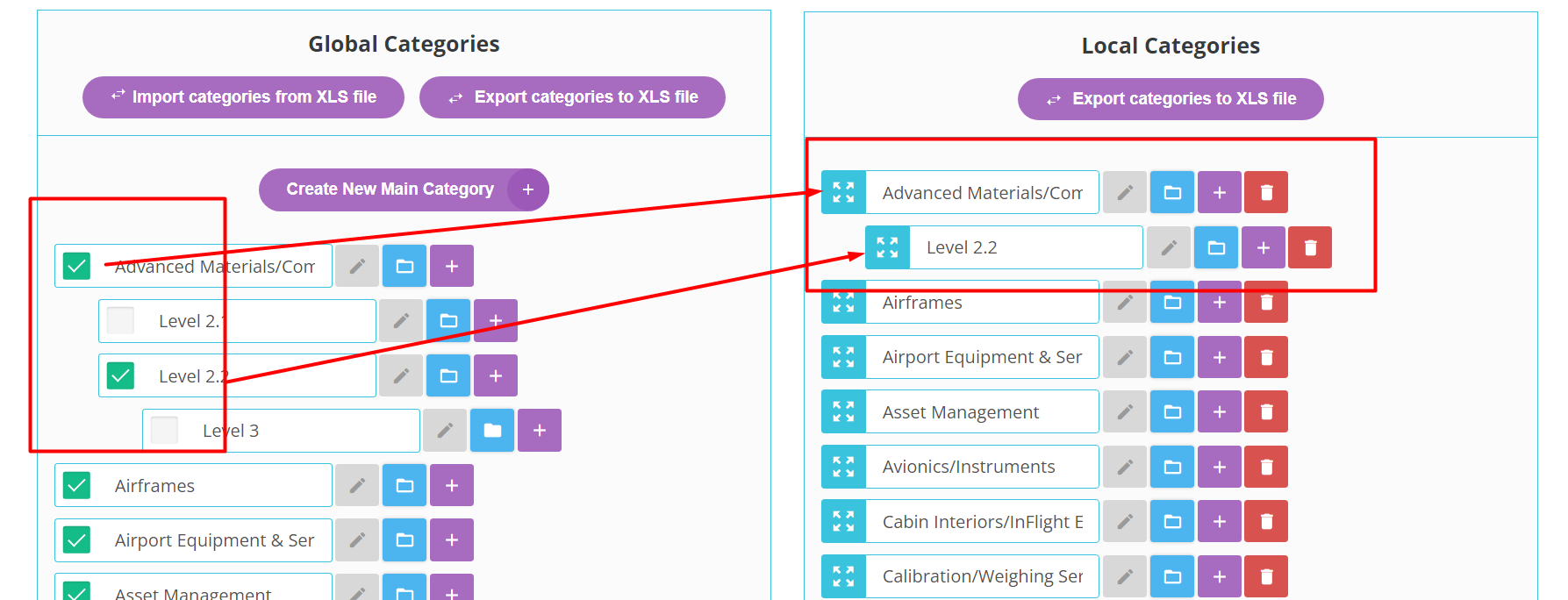Edit the local Airport Equipment & Ser category

coord(1124,358)
